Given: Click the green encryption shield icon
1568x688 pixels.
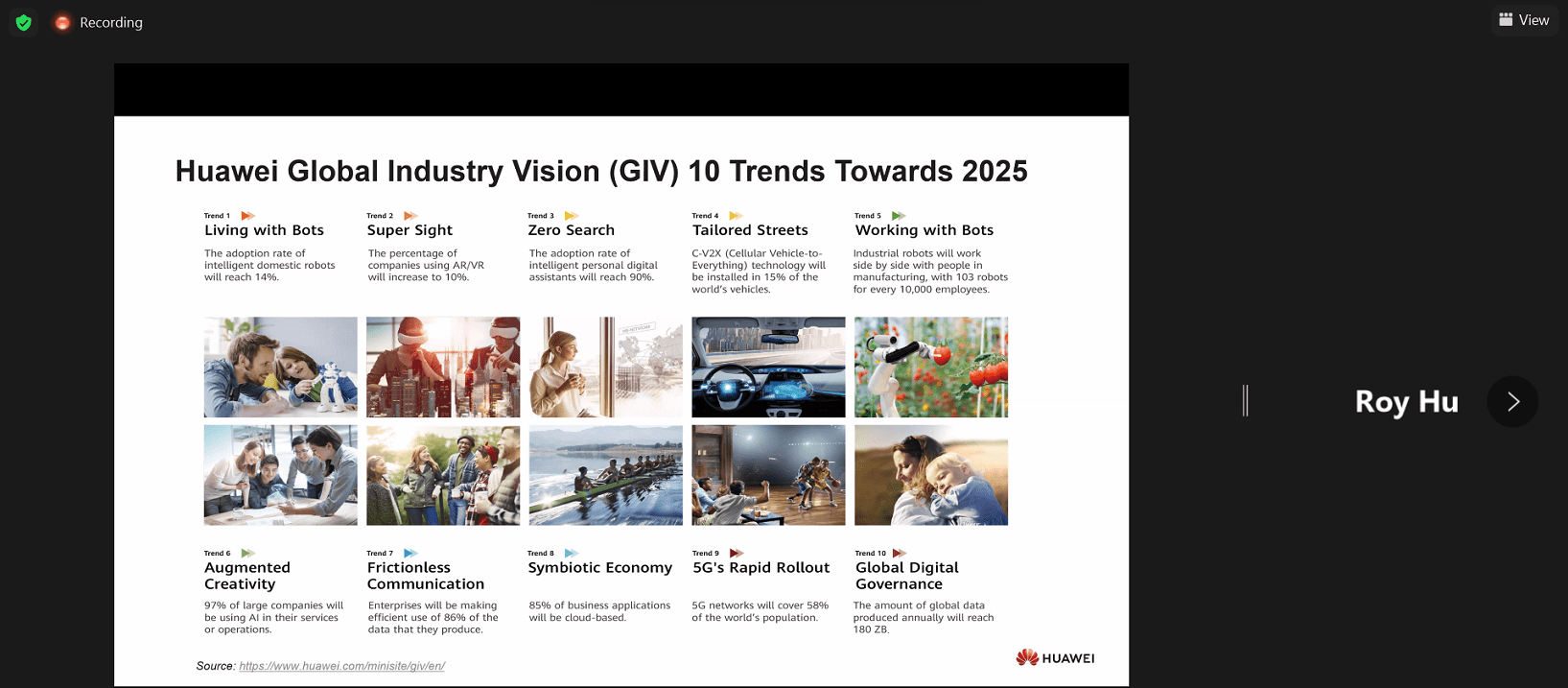Looking at the screenshot, I should (24, 22).
